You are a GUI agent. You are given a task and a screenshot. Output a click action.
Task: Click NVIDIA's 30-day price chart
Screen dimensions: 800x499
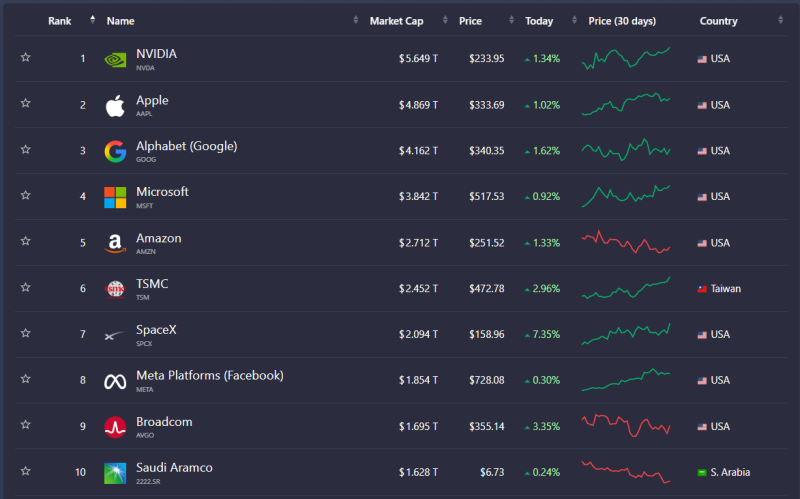click(626, 59)
